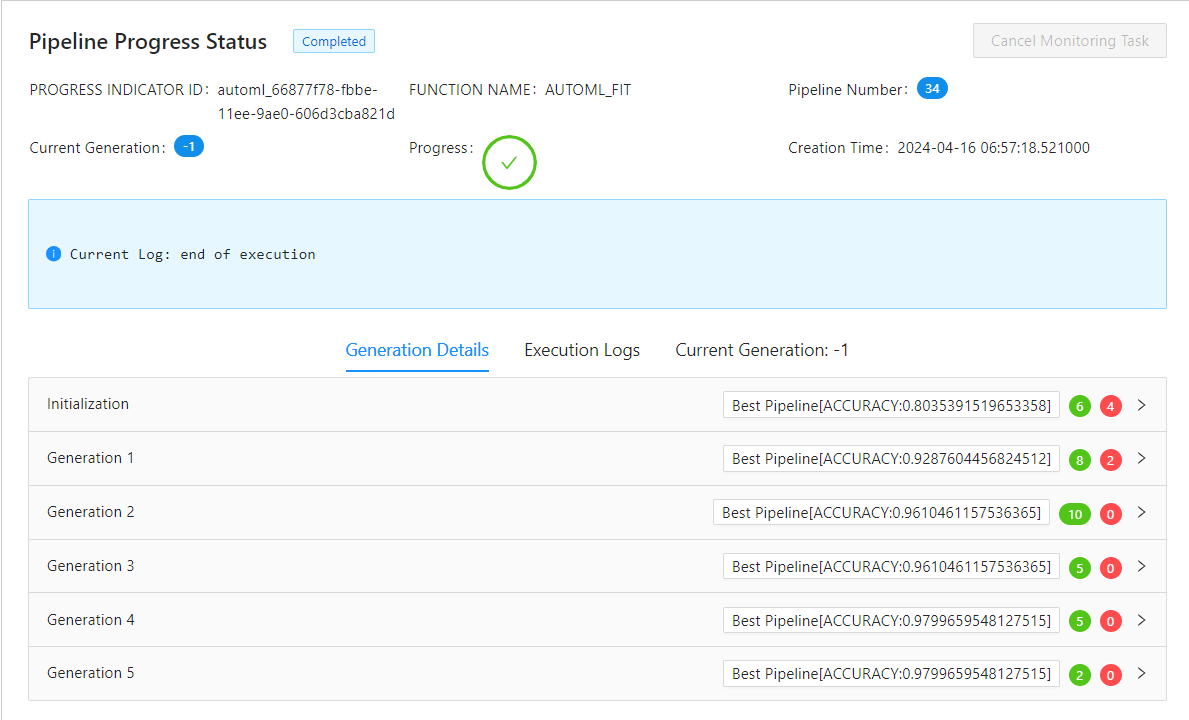Click the info icon beside Current Log
Screen dimensions: 1189x720
[54, 254]
